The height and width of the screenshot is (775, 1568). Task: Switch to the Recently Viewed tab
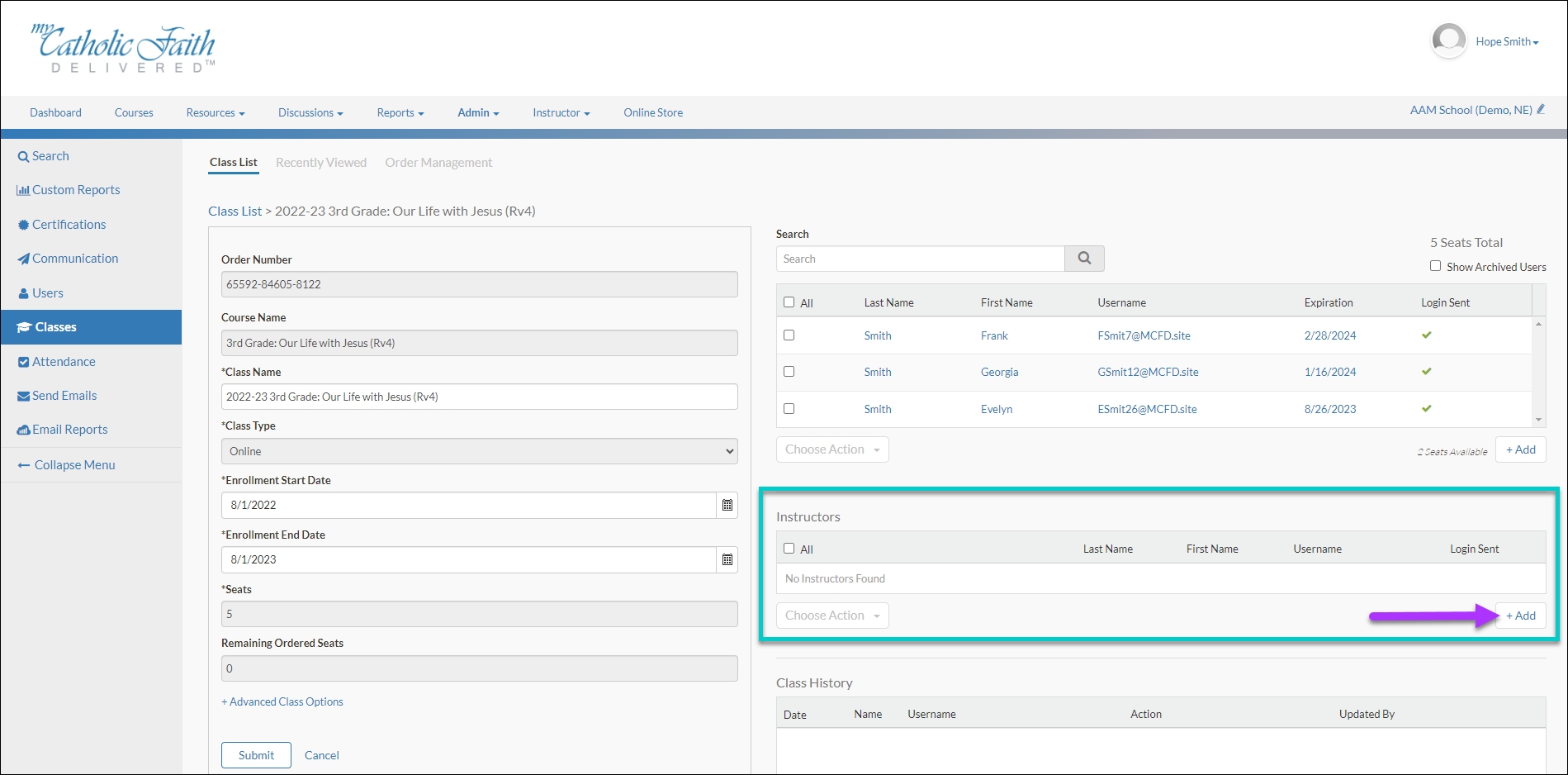[x=321, y=163]
